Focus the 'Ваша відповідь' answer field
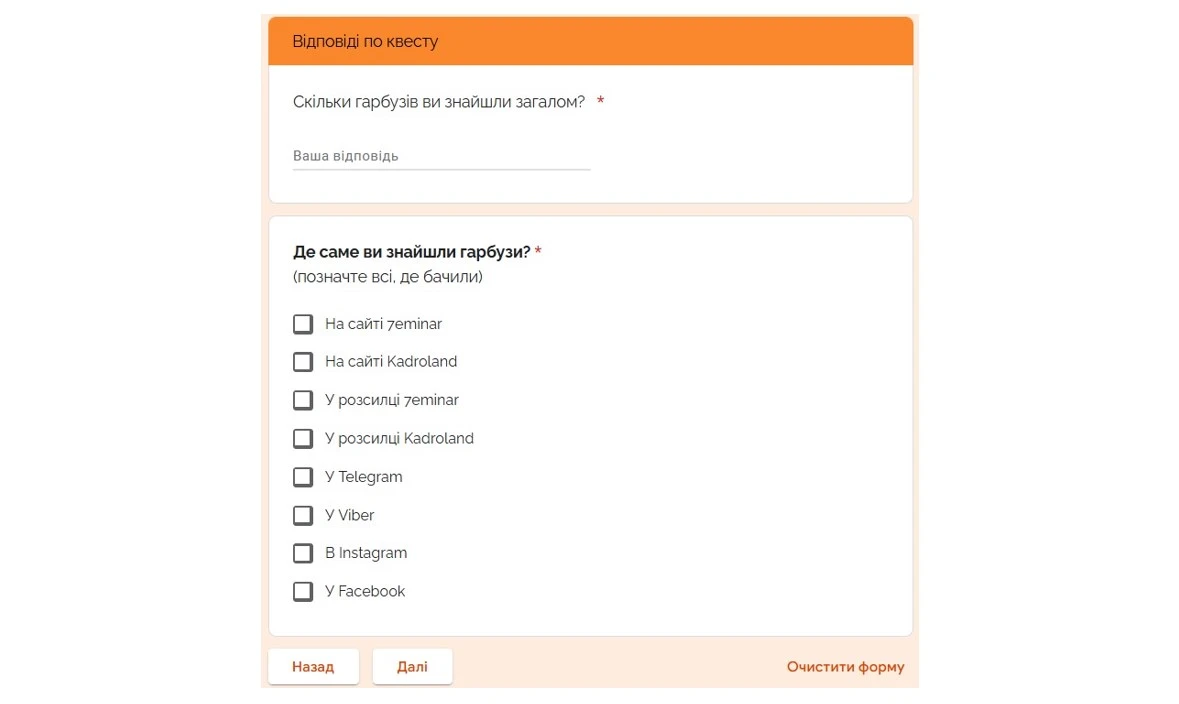 point(441,157)
